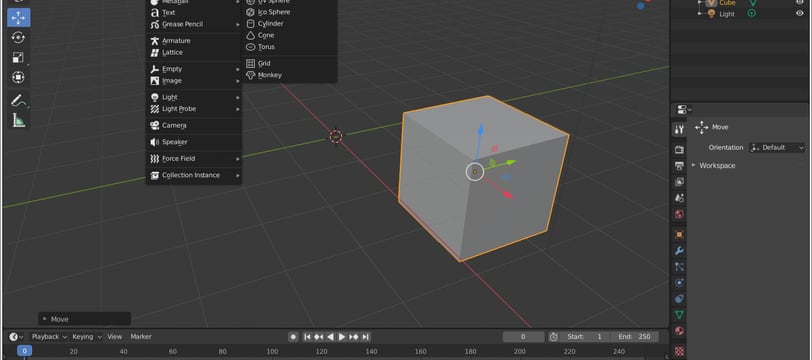The image size is (812, 360).
Task: Select the Rotate tool
Action: point(19,37)
